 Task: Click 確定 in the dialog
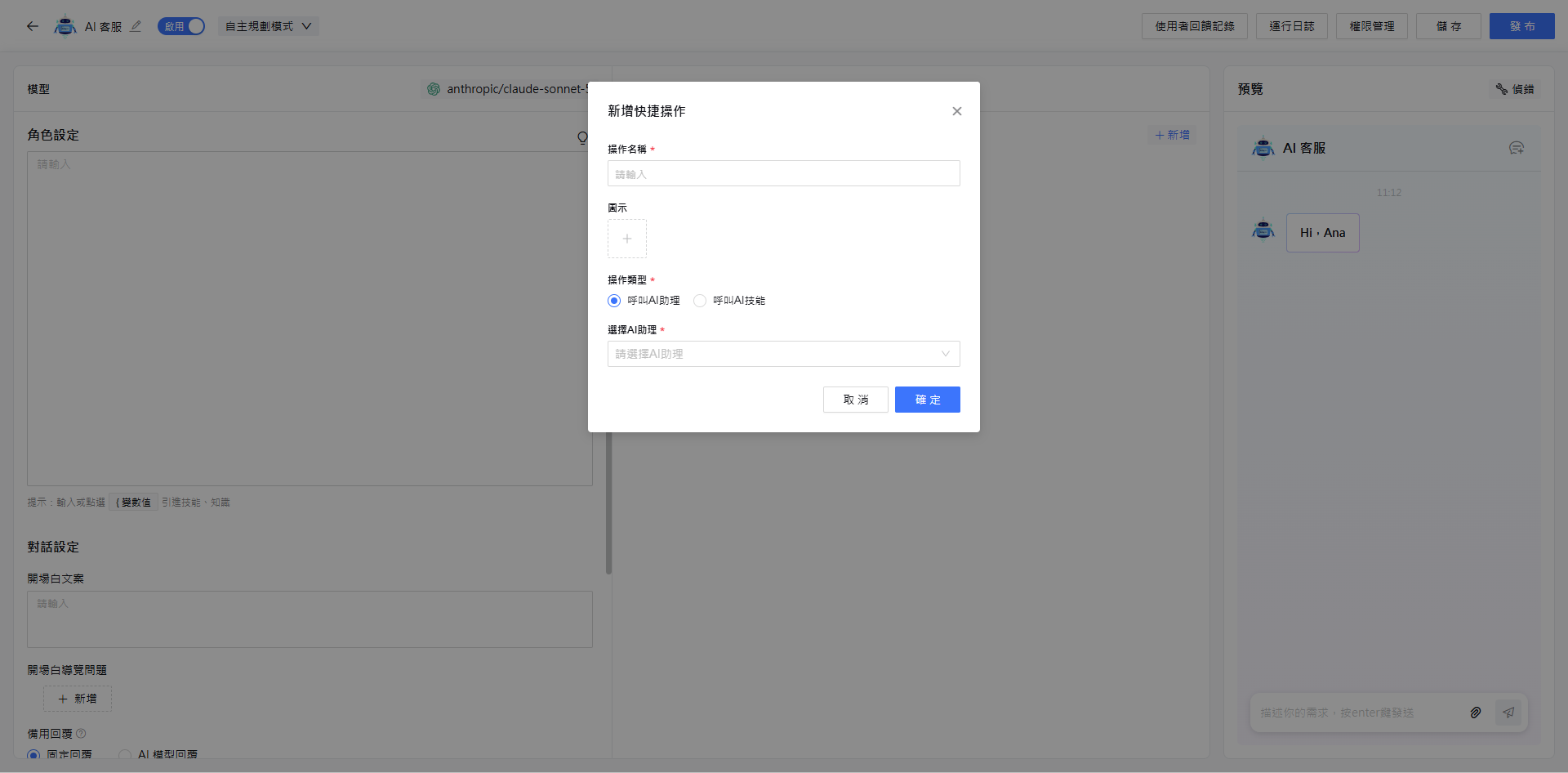(928, 400)
